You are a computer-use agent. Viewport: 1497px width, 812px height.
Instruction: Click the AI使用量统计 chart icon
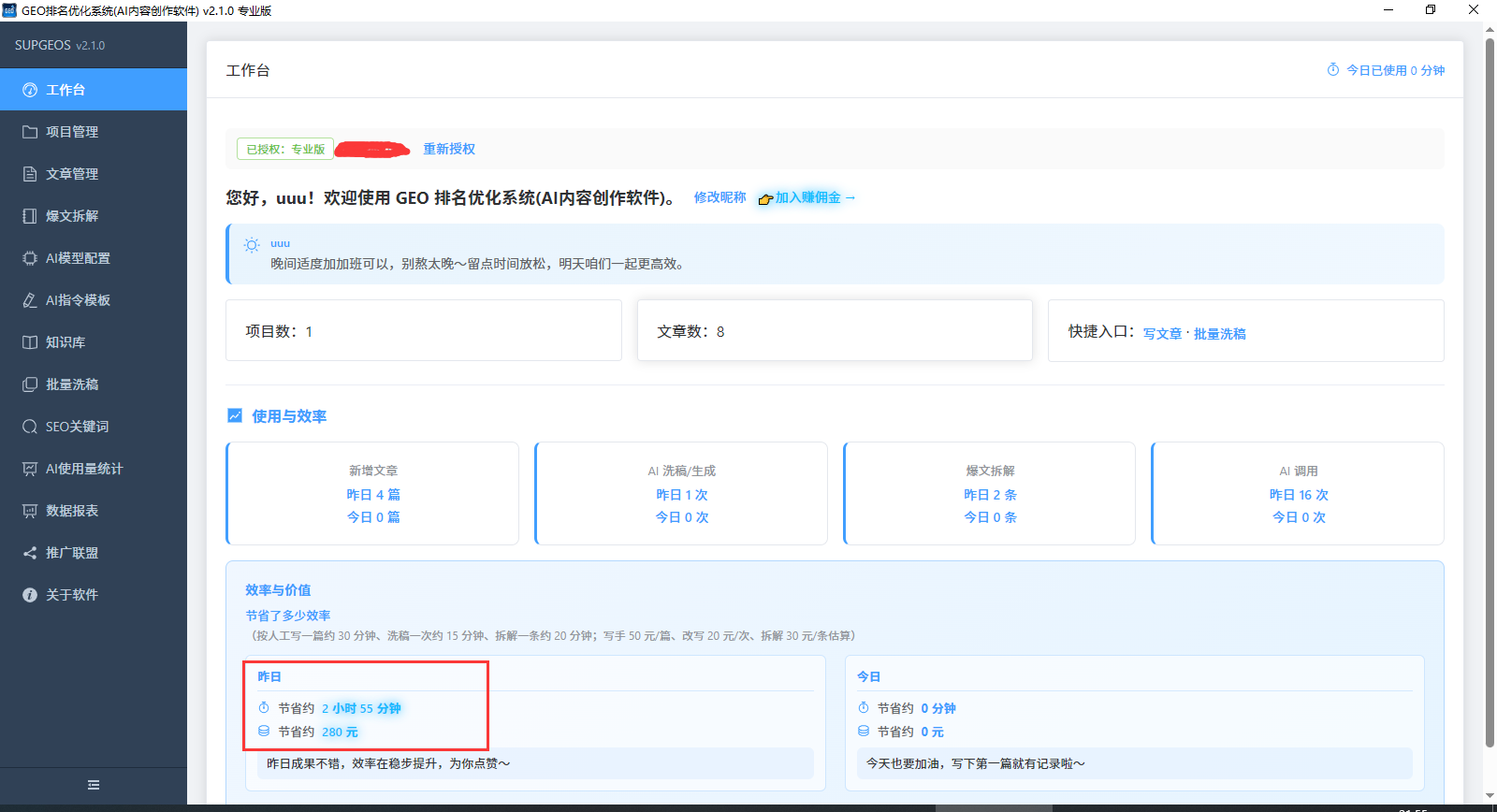tap(30, 469)
